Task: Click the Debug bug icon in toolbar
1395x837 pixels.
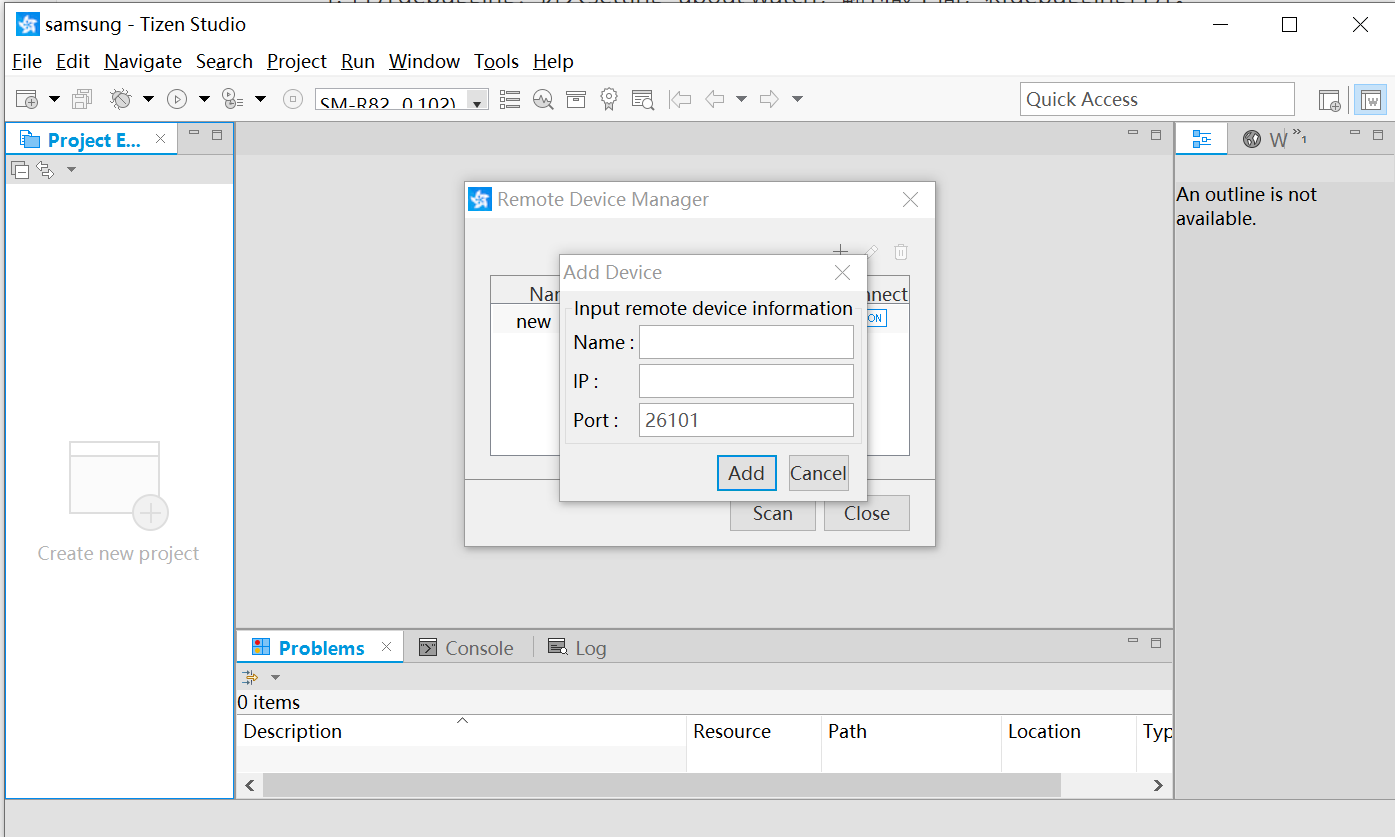Action: [121, 99]
